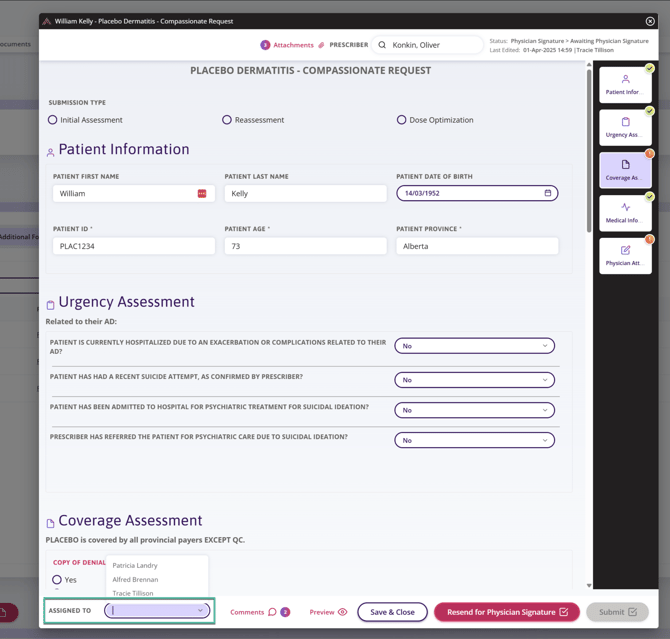Click the person icon on Patient Info card
Screen dimensions: 670x639
tap(626, 79)
